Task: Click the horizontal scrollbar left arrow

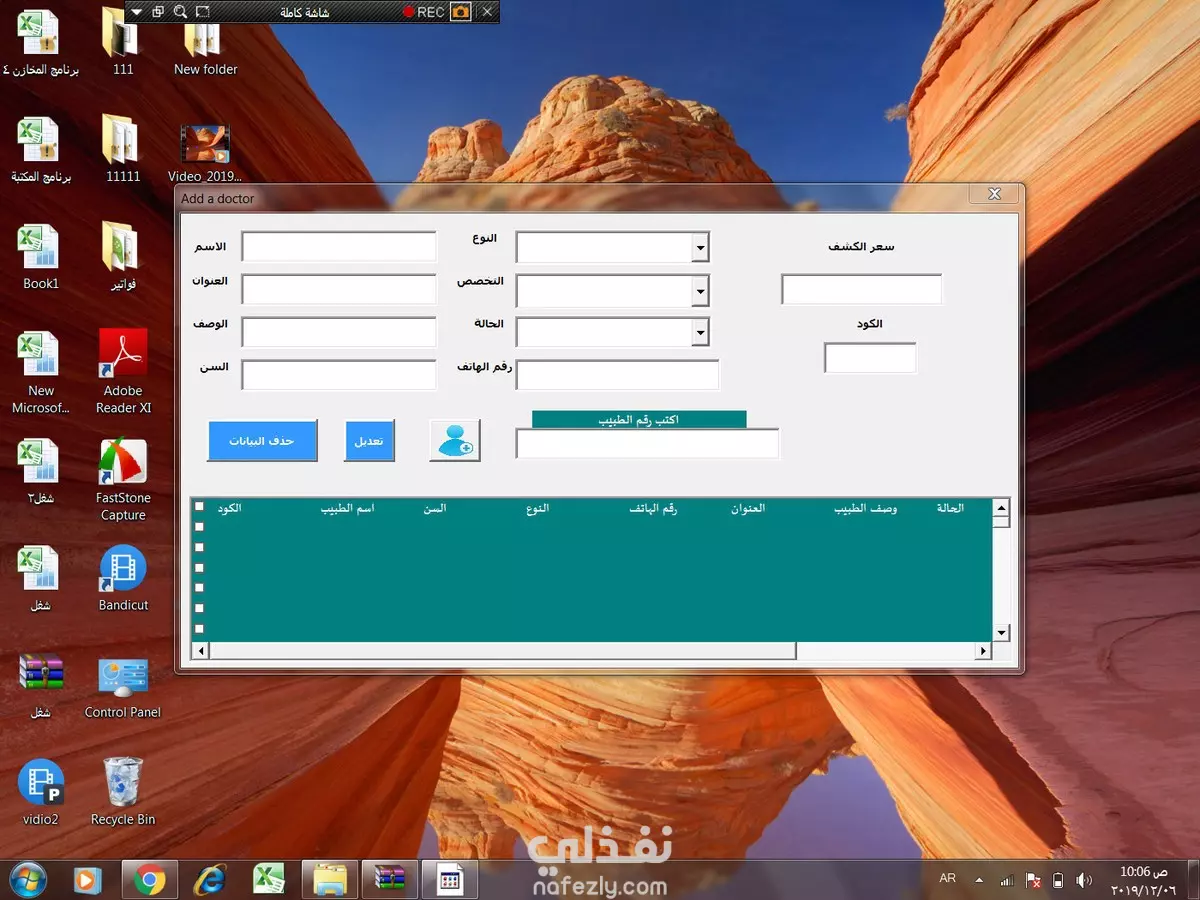Action: point(199,651)
